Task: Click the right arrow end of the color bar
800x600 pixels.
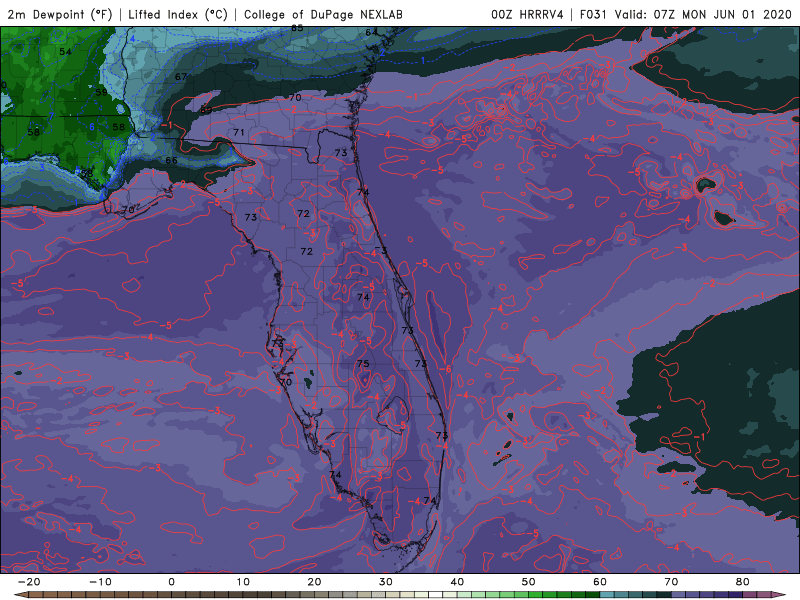Action: click(x=780, y=595)
